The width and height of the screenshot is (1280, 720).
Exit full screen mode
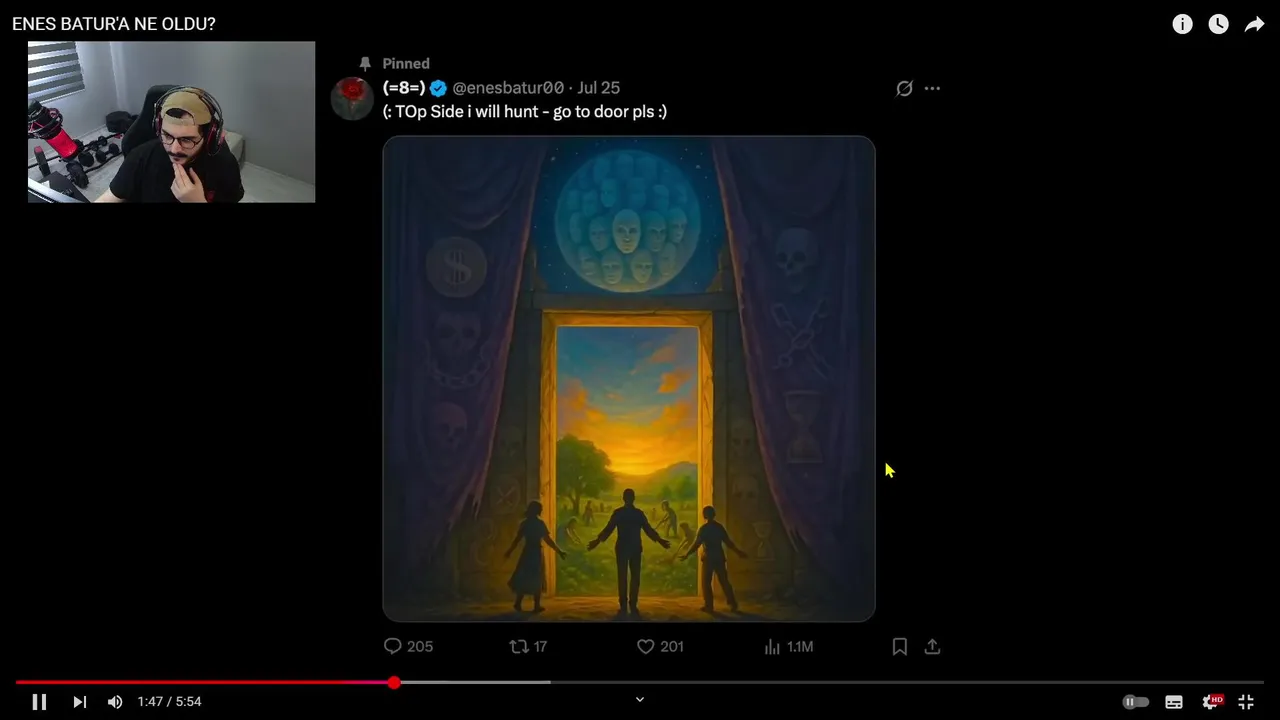[x=1246, y=702]
